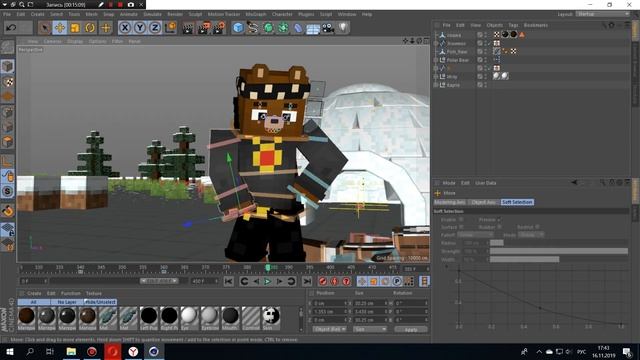The height and width of the screenshot is (360, 640).
Task: Click the Spline pen tool icon
Action: point(253,28)
